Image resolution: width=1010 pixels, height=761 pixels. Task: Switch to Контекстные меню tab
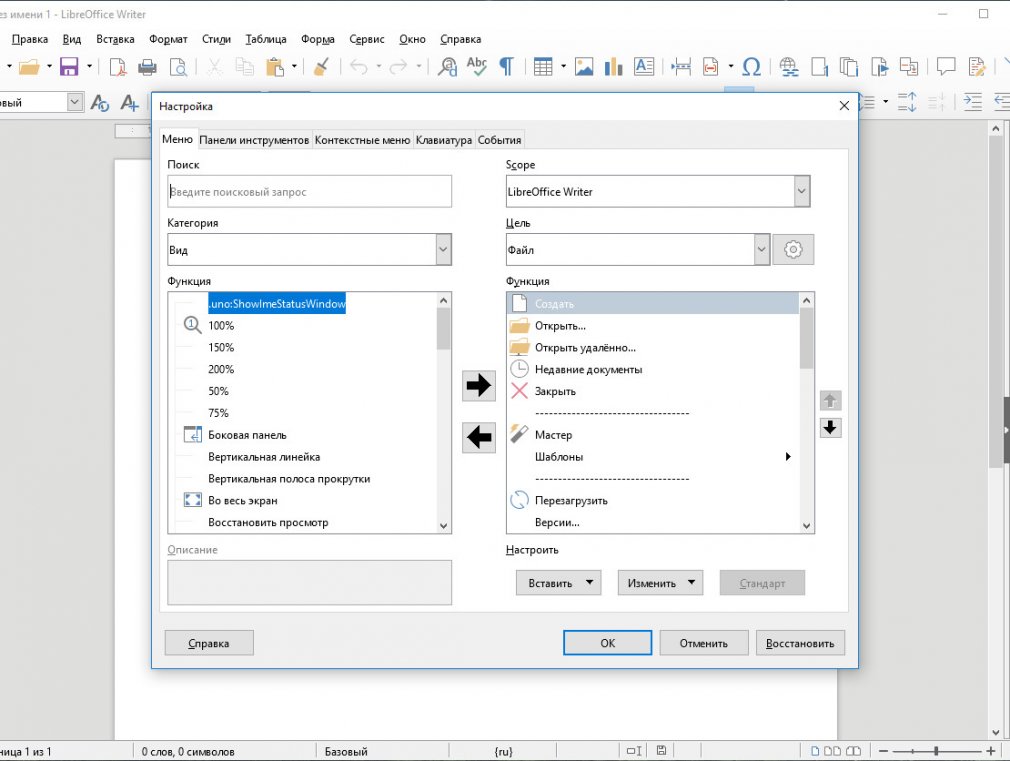click(362, 140)
